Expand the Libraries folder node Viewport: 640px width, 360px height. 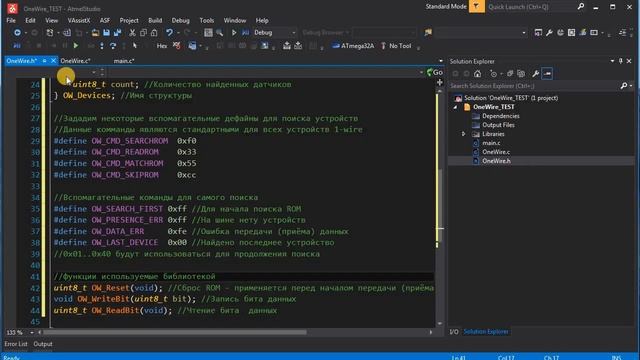coord(463,134)
